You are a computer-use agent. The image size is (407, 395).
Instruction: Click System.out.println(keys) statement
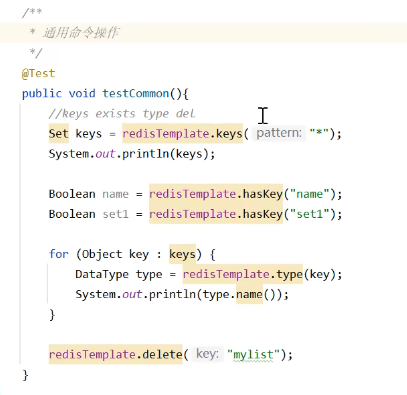click(x=132, y=154)
